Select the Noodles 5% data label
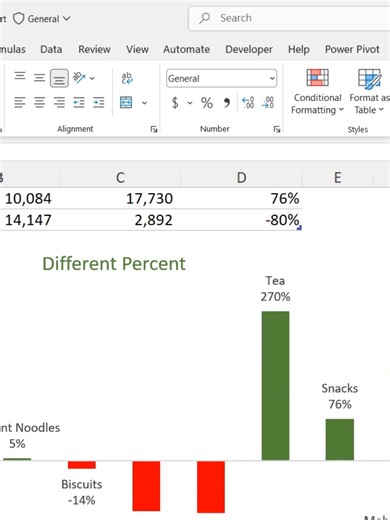The height and width of the screenshot is (520, 390). pos(30,435)
